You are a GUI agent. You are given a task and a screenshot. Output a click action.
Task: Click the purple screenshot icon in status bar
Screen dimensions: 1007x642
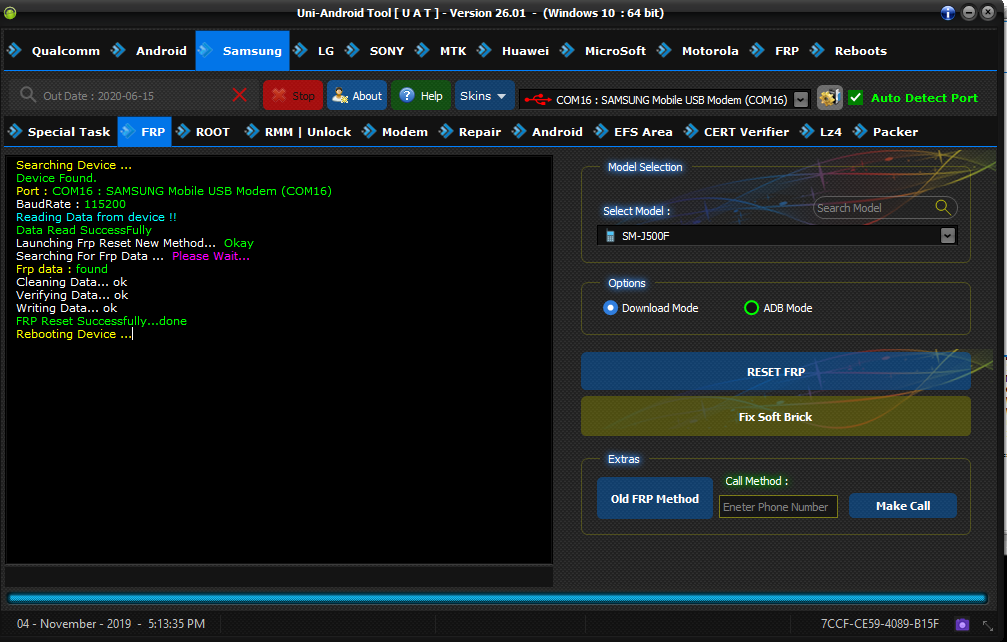click(x=962, y=624)
